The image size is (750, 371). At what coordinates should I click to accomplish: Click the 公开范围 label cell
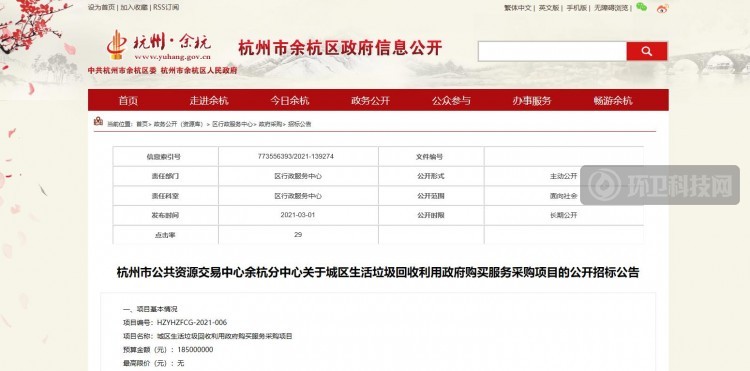pos(431,196)
